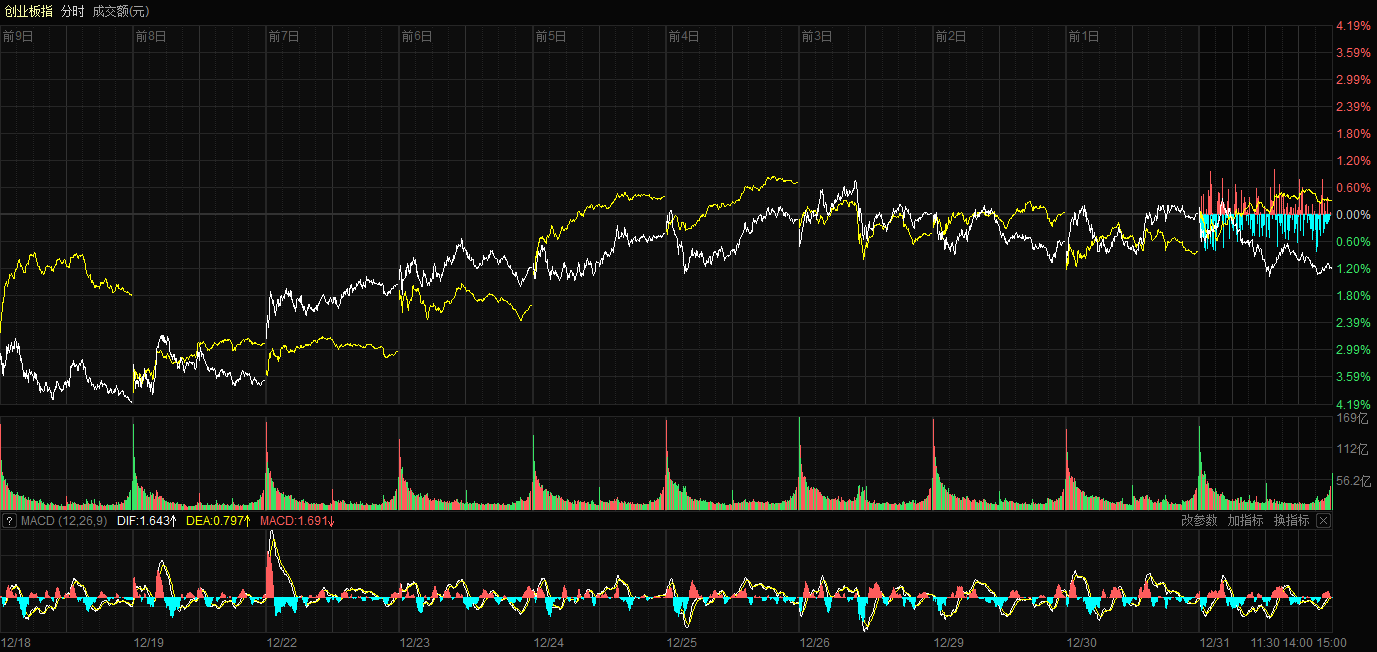Viewport: 1377px width, 652px height.
Task: Click the 0.00% baseline axis label
Action: coord(1353,215)
